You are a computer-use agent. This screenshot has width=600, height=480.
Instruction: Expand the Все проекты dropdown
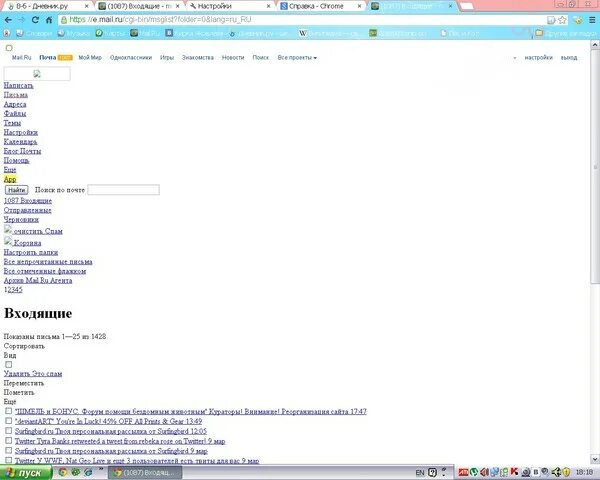click(297, 57)
